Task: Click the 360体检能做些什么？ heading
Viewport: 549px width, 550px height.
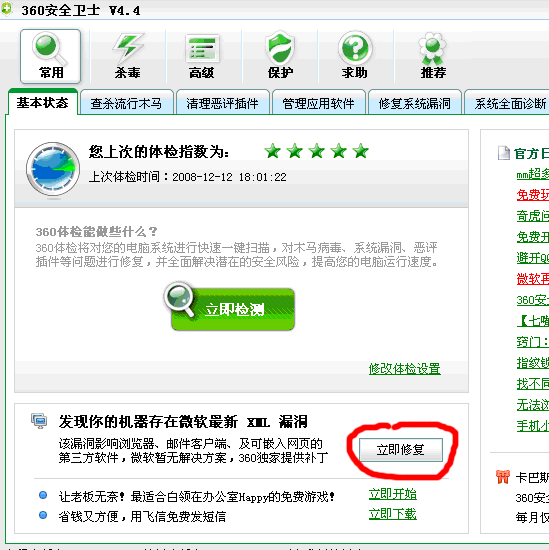Action: point(96,232)
